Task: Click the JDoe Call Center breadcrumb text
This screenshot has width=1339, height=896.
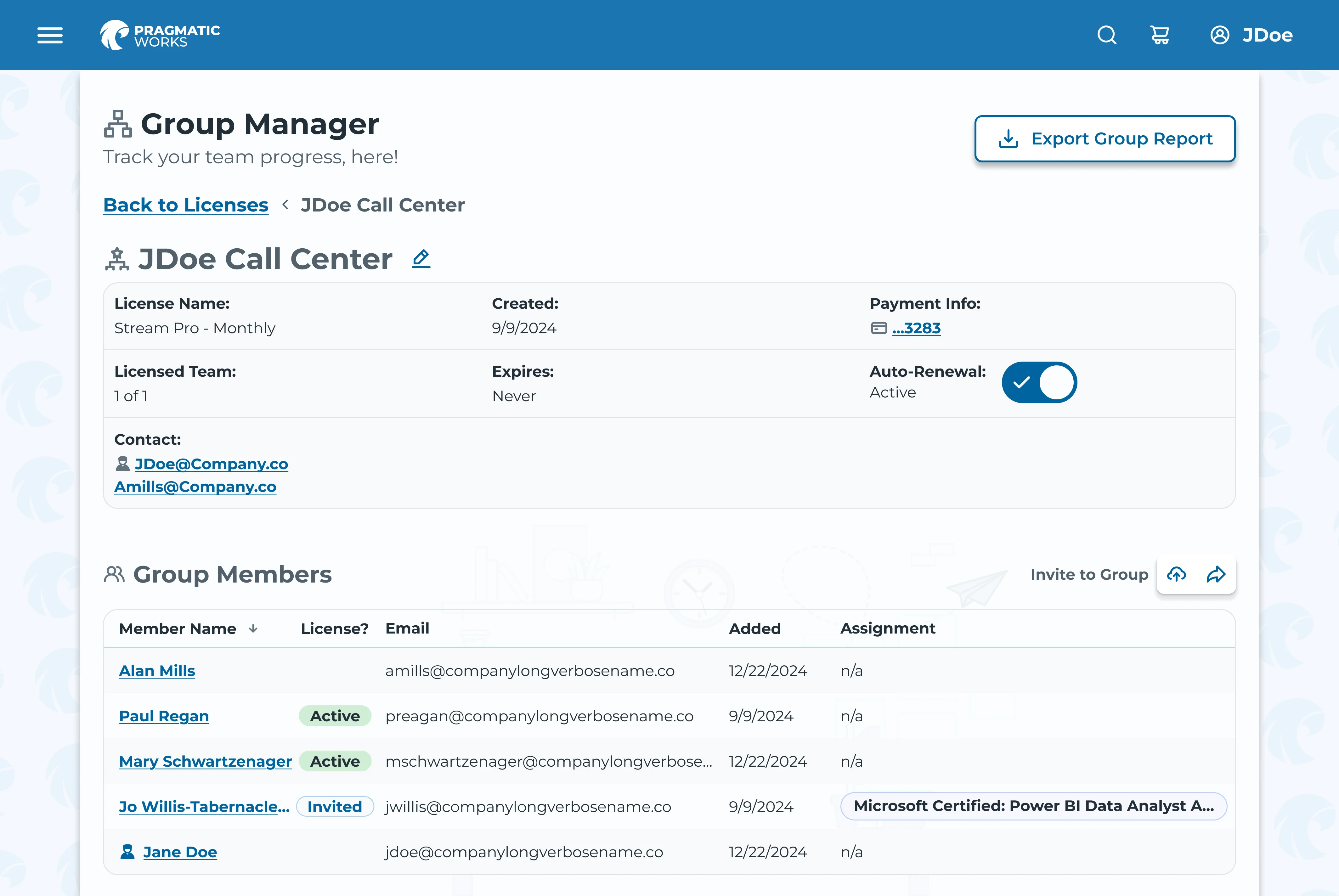Action: (x=382, y=205)
